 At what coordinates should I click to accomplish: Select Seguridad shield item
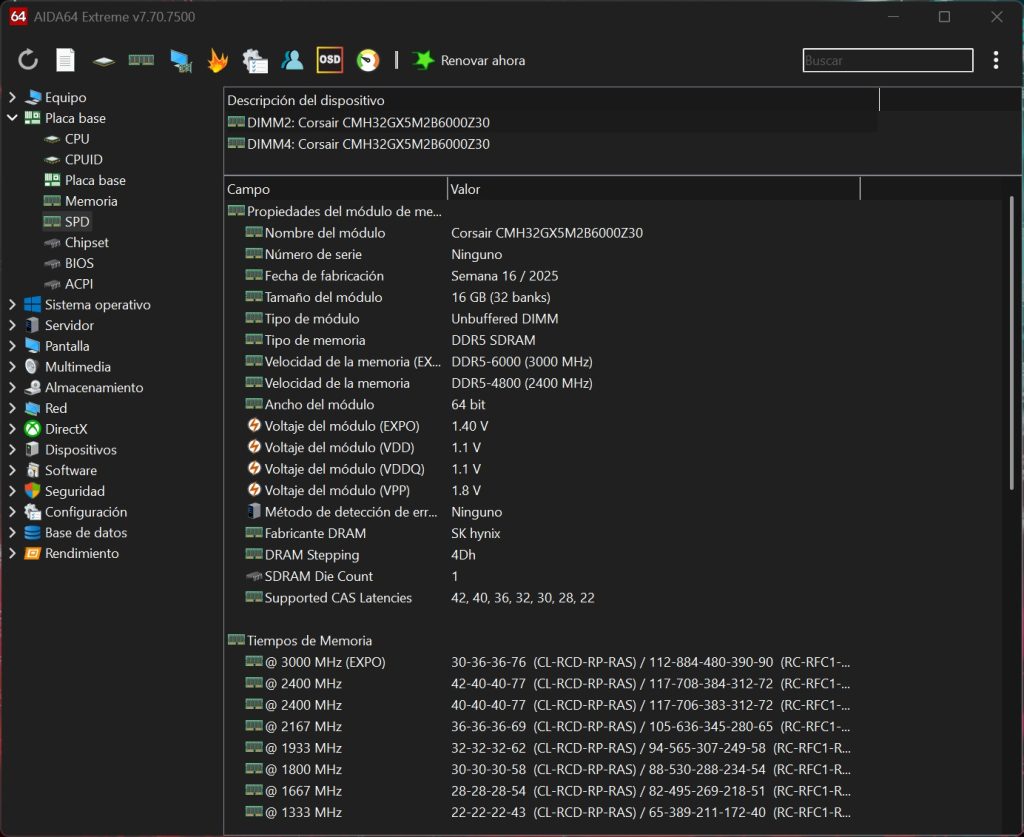(74, 491)
